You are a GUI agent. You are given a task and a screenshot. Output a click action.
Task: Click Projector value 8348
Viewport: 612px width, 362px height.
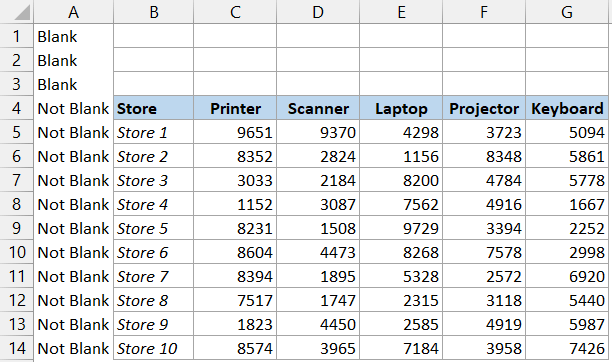(x=484, y=156)
